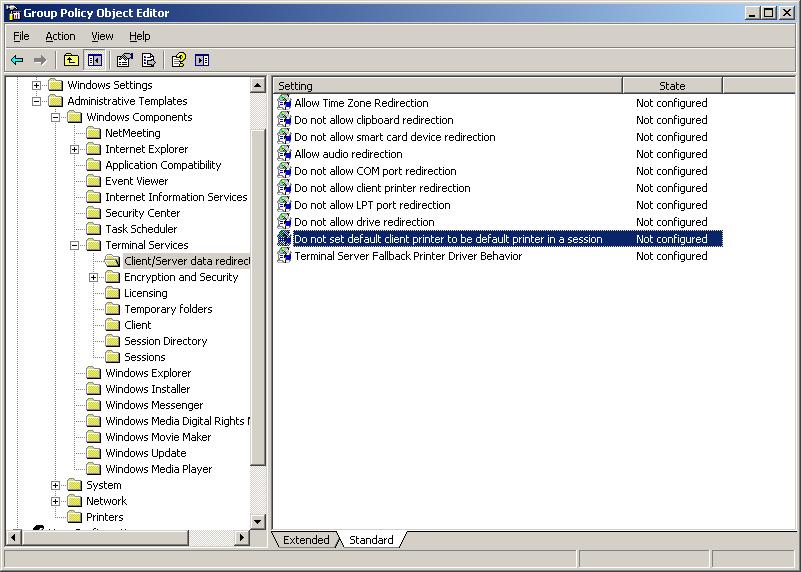Select the Windows Explorer tree item
801x572 pixels.
pos(148,373)
